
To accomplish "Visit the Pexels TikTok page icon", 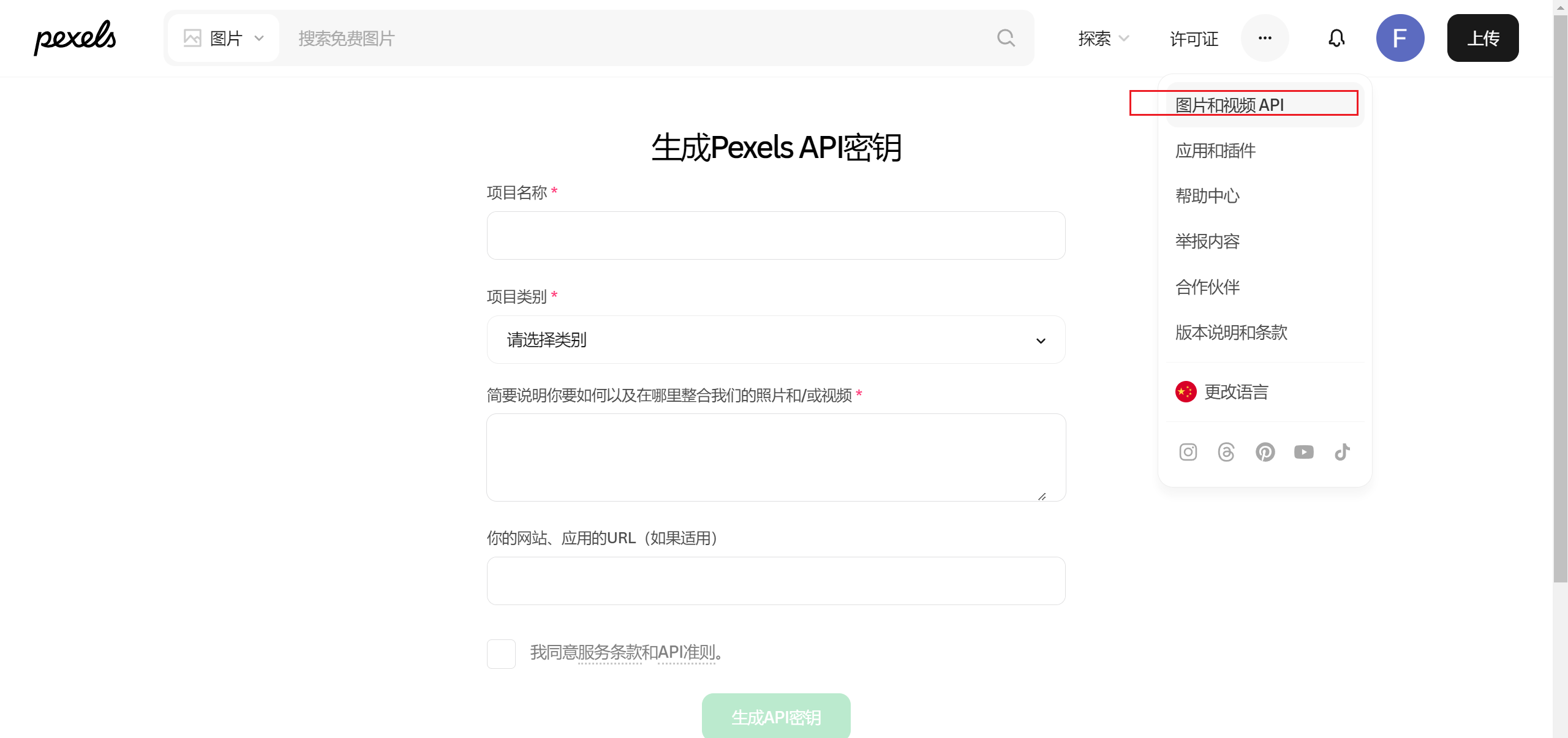I will coord(1343,452).
